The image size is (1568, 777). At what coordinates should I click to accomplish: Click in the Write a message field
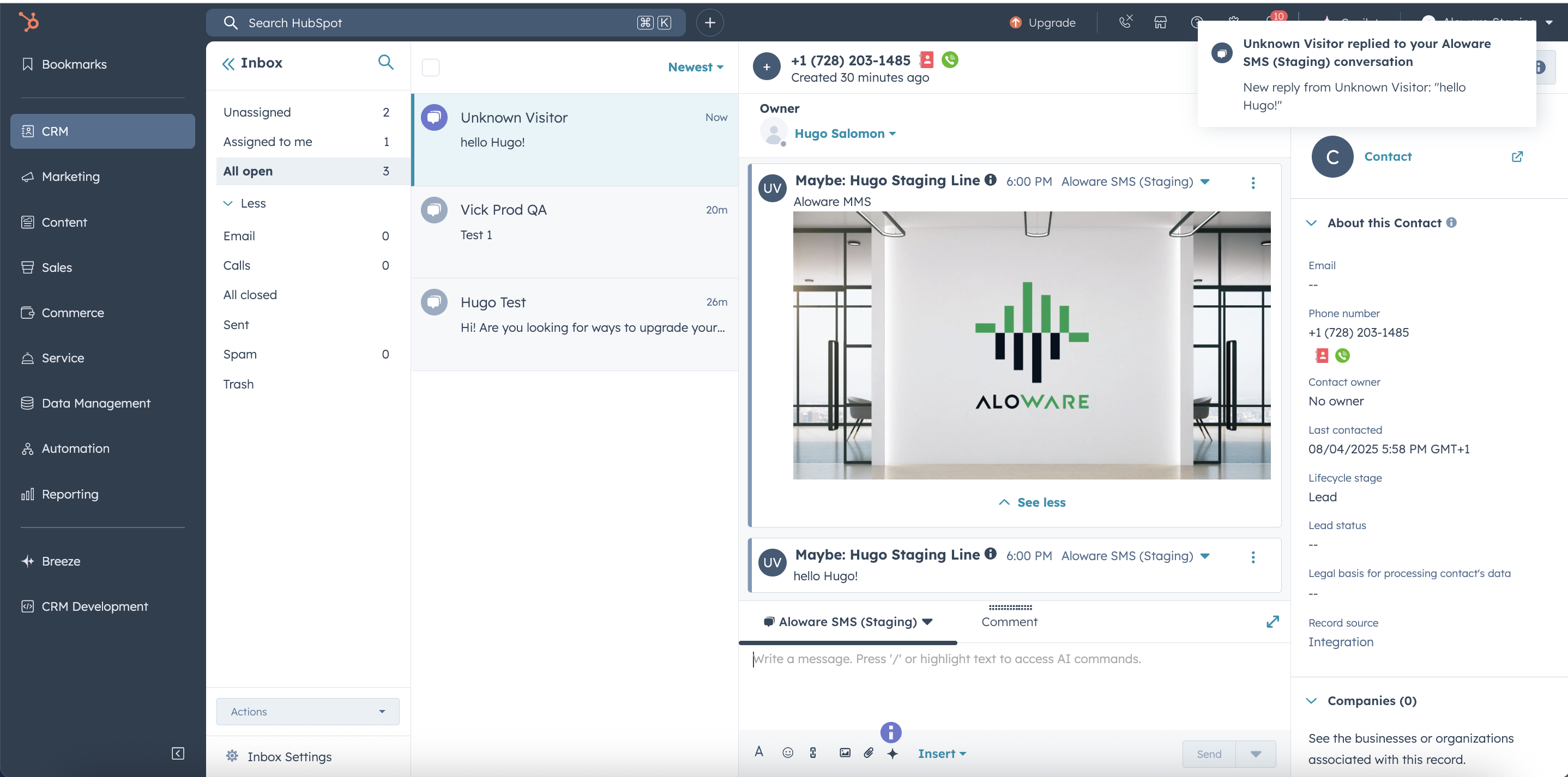pos(1014,687)
